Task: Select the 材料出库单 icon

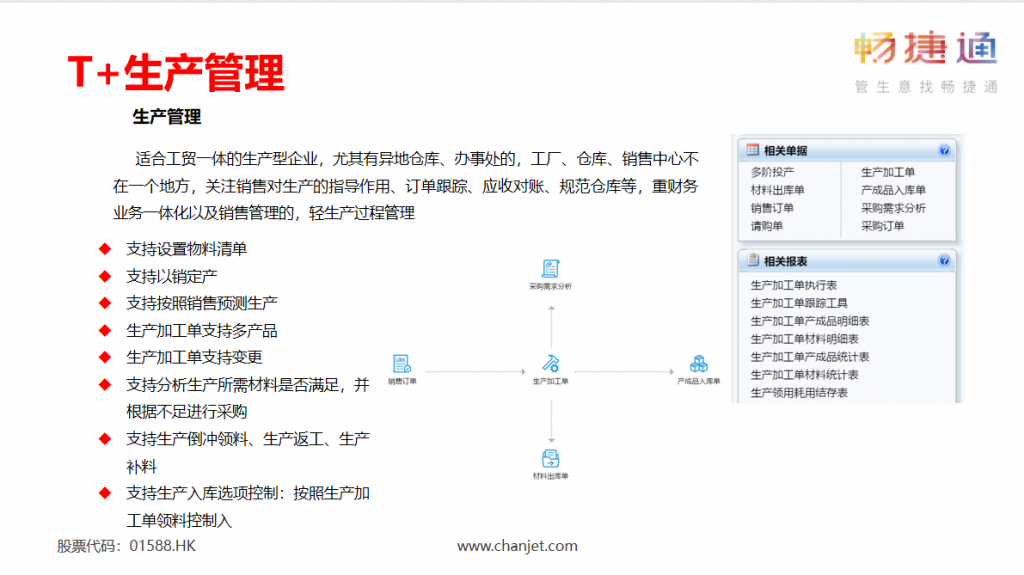Action: pyautogui.click(x=550, y=459)
